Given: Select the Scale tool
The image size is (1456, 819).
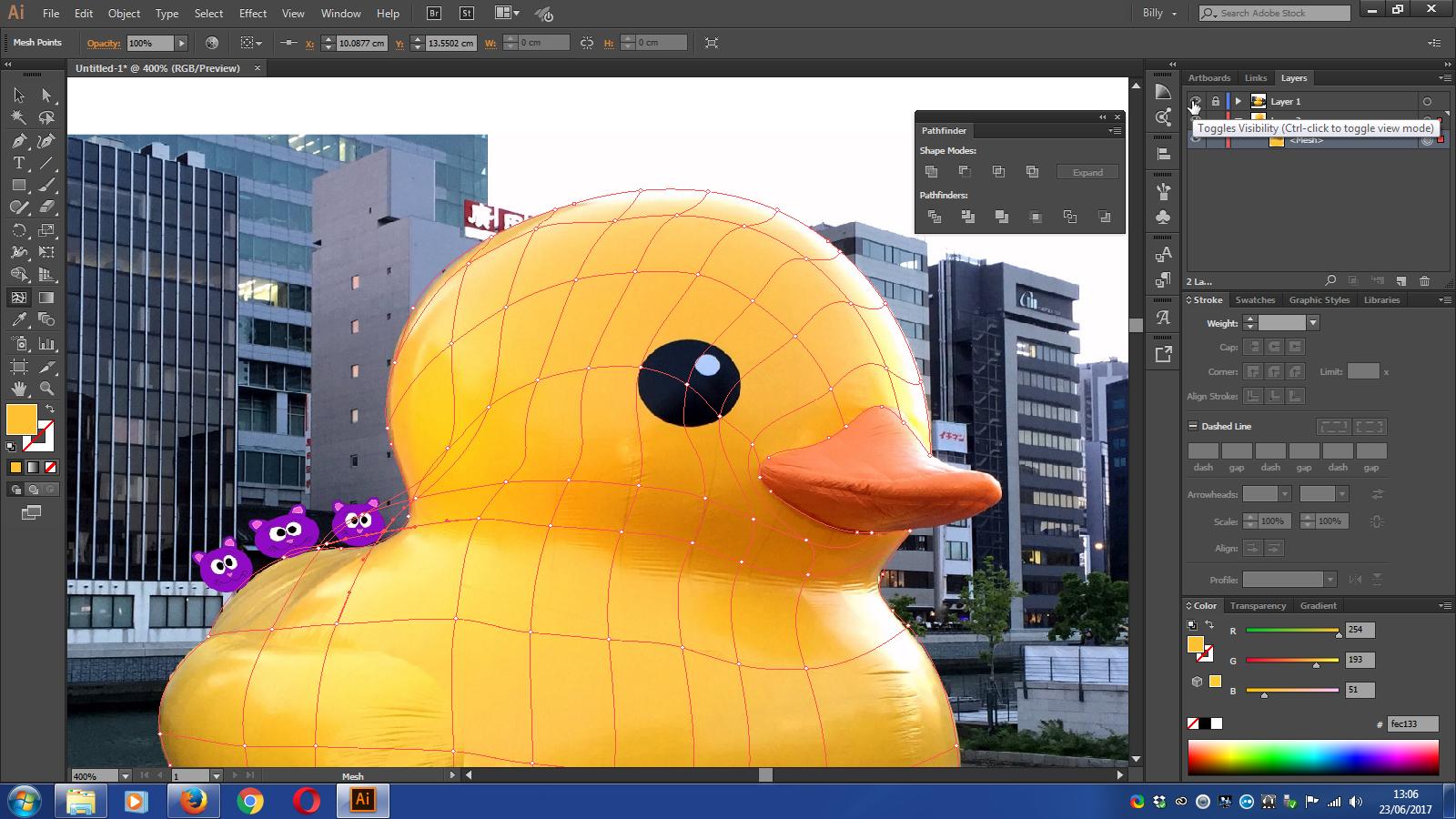Looking at the screenshot, I should pos(46,230).
